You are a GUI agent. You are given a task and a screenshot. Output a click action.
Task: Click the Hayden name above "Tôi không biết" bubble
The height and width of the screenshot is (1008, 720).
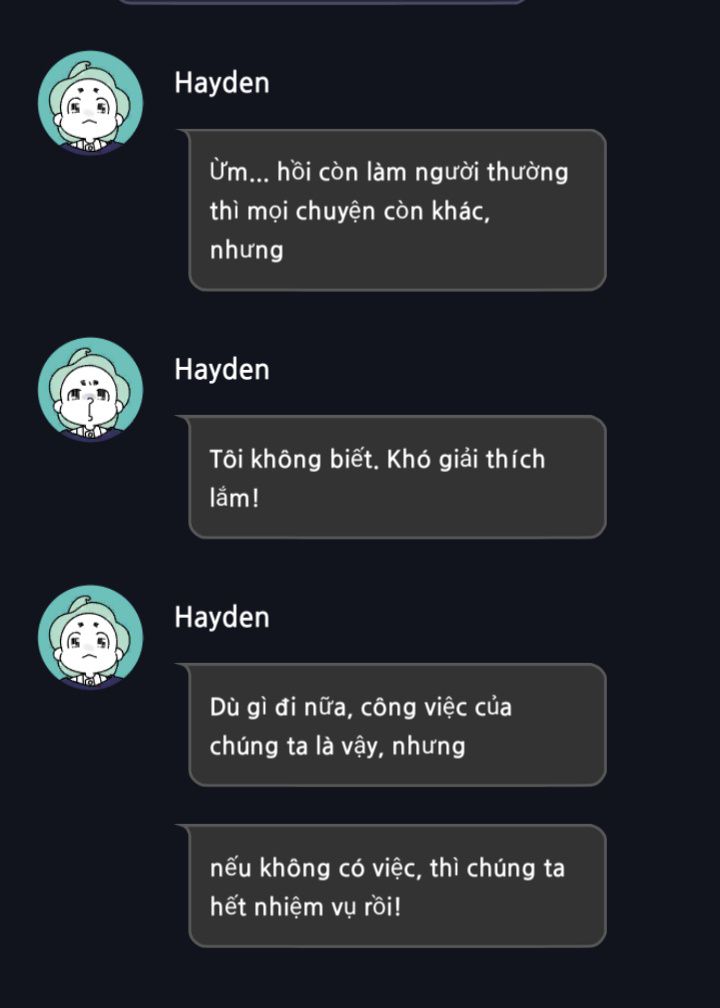point(222,370)
